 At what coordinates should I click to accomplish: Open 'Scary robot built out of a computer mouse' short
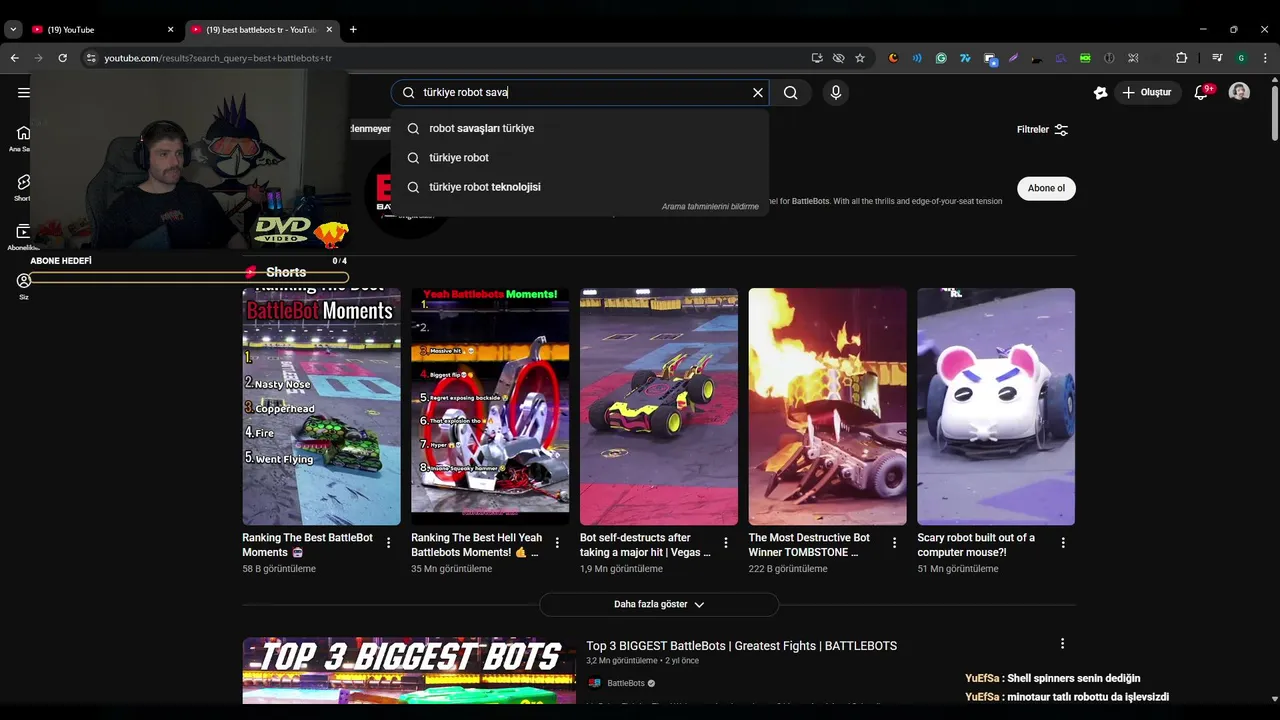click(x=996, y=406)
